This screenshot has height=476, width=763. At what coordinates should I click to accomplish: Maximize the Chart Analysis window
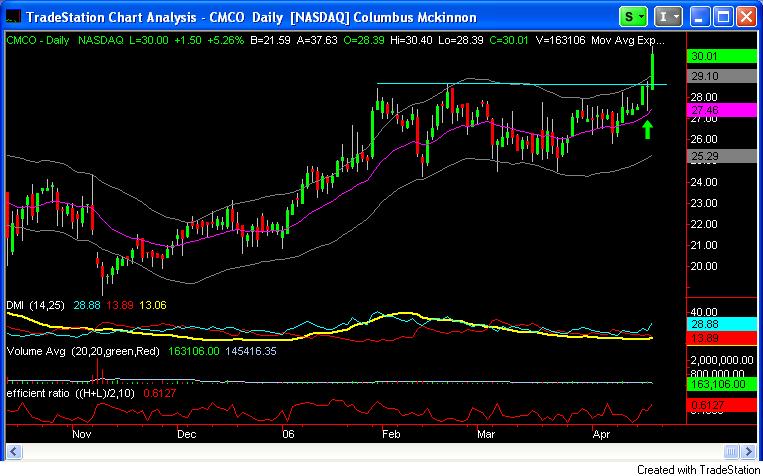724,18
